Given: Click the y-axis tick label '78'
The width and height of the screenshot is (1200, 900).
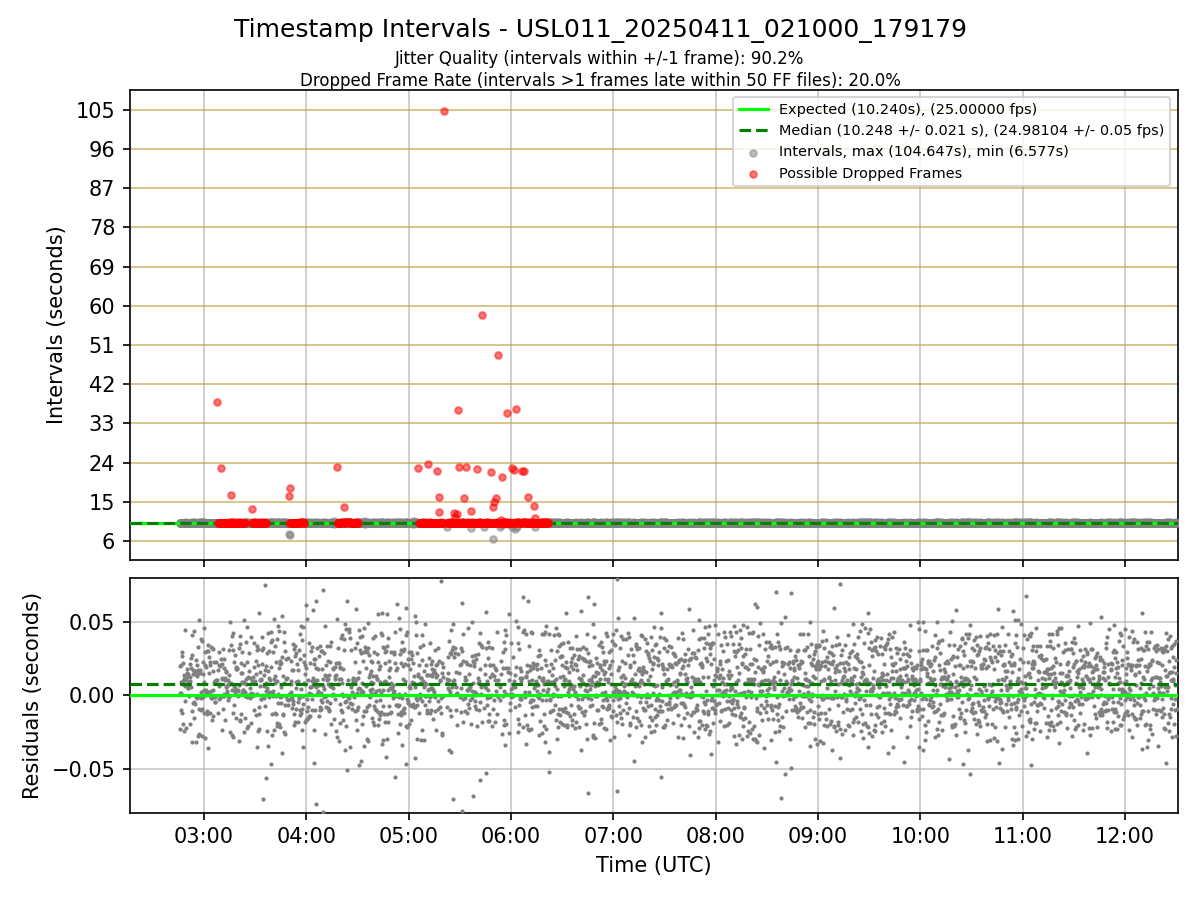Looking at the screenshot, I should [103, 228].
